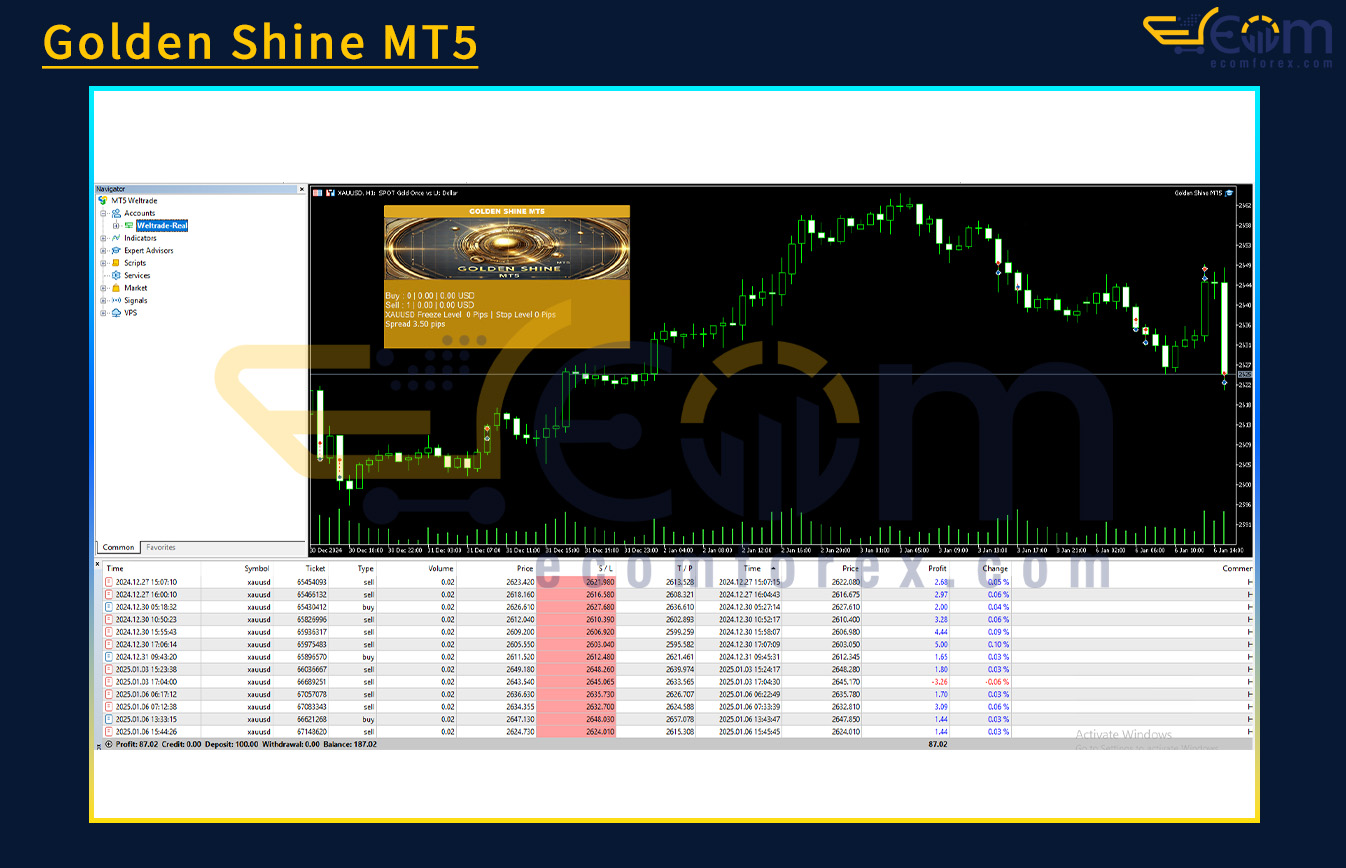Switch to the Common tab in Navigator

coord(119,548)
